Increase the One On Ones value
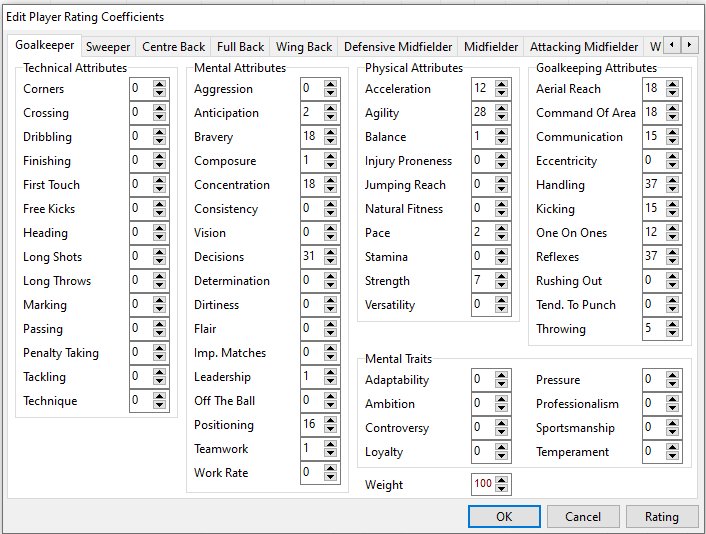 (672, 228)
